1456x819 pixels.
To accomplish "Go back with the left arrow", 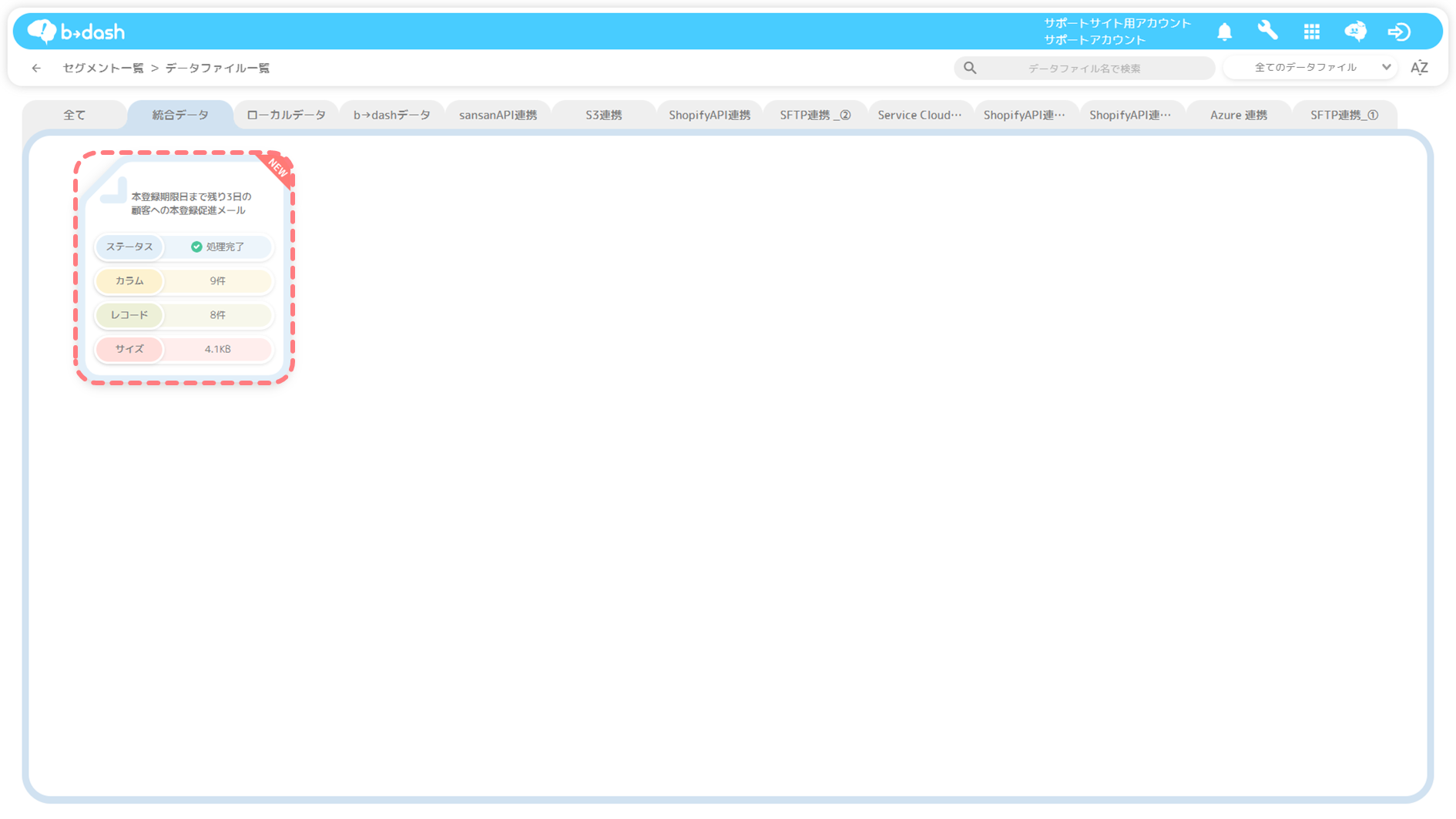I will [x=36, y=68].
